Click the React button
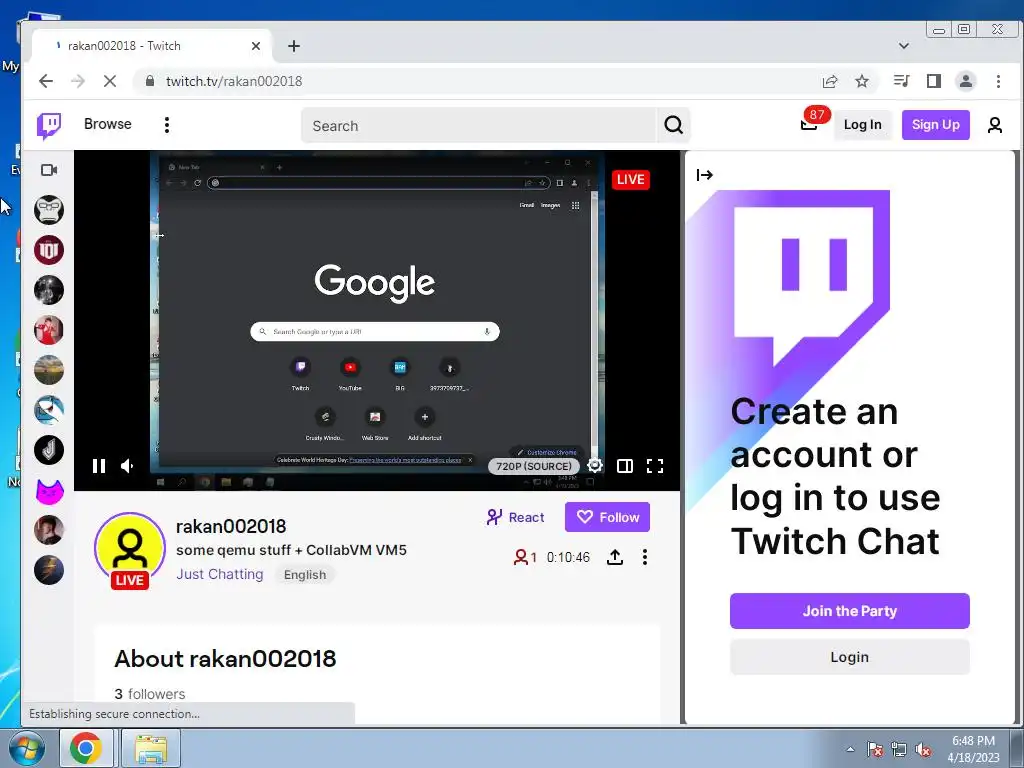This screenshot has width=1024, height=768. (515, 517)
